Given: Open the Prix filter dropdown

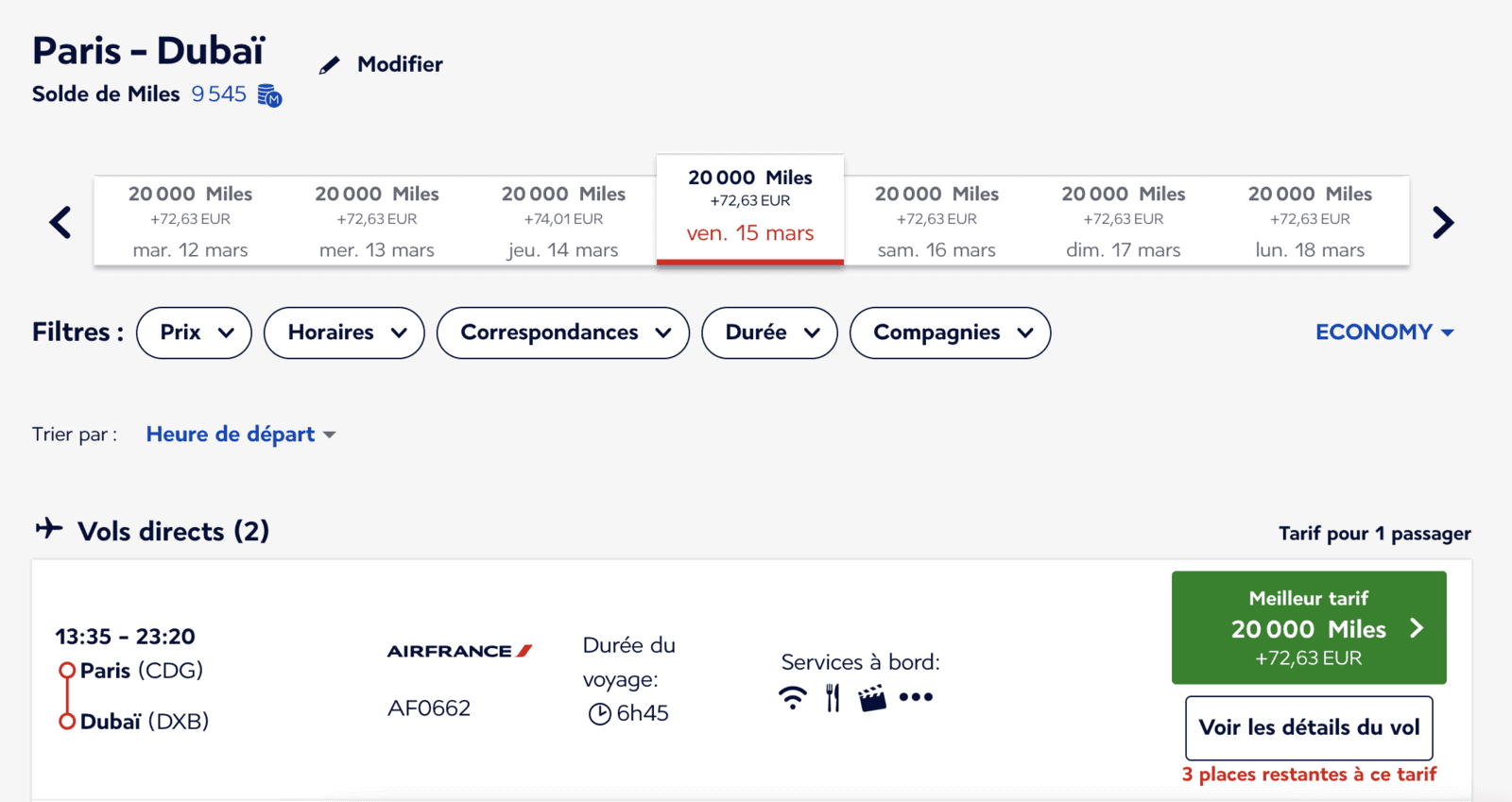Looking at the screenshot, I should (x=194, y=333).
